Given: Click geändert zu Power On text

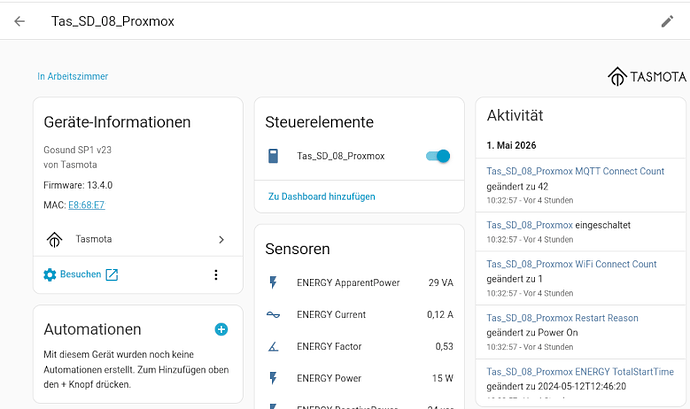Looking at the screenshot, I should click(x=532, y=332).
